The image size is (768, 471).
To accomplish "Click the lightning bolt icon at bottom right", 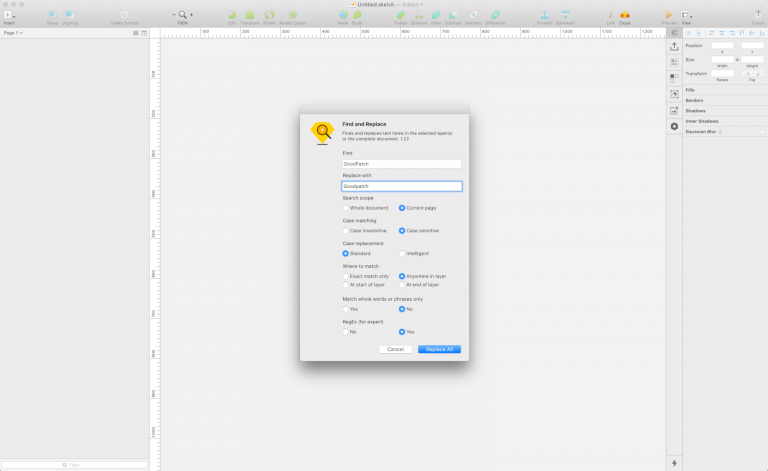I will point(674,463).
